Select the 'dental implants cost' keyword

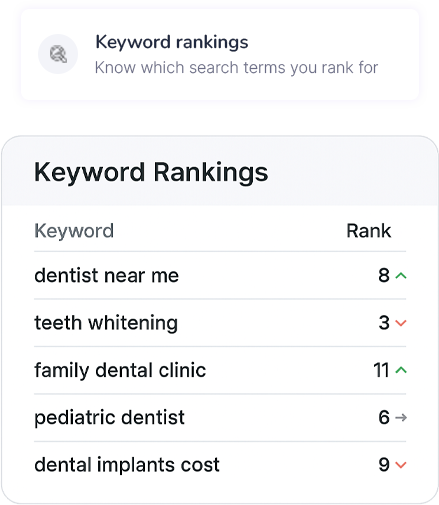[x=127, y=465]
